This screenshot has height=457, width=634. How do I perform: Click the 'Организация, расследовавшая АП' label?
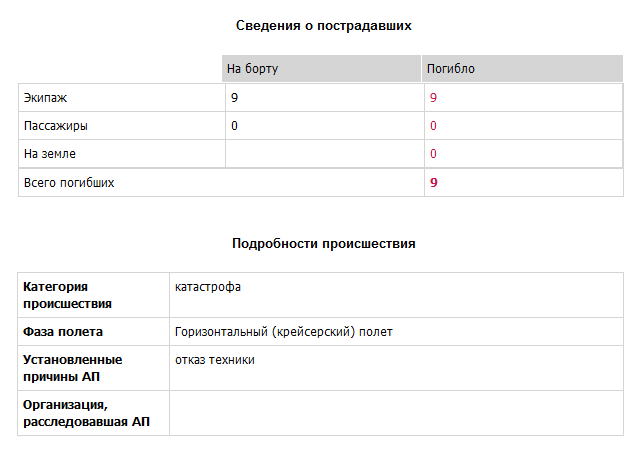click(87, 413)
